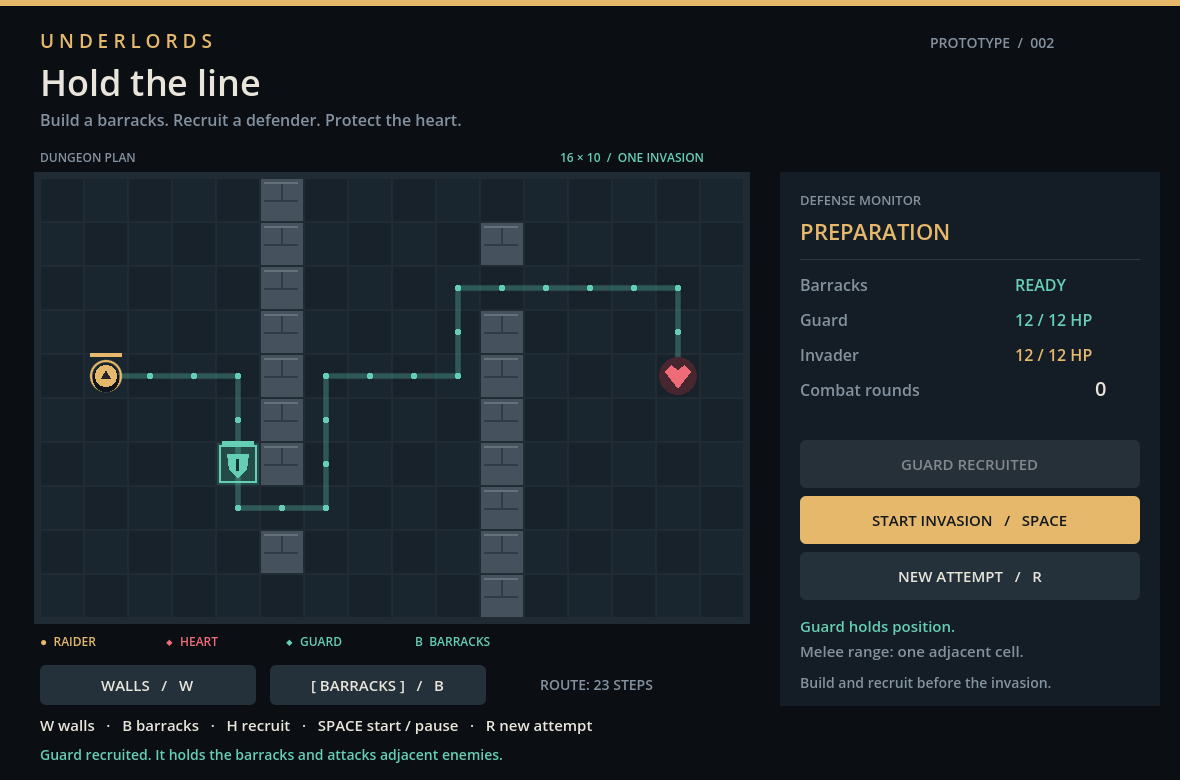Click the HEART legend entry
This screenshot has height=780, width=1180.
192,641
